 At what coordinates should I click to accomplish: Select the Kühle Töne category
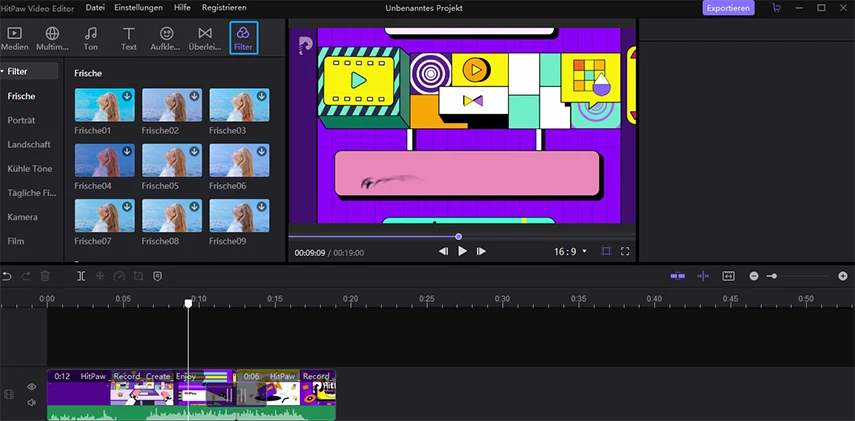pos(29,169)
